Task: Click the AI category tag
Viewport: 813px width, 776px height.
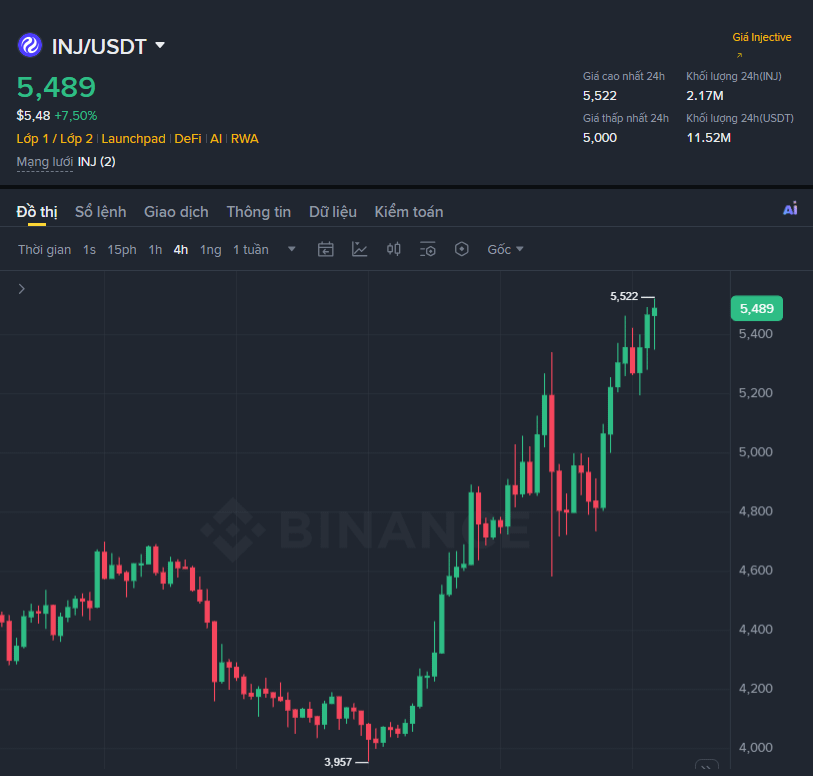Action: (x=216, y=139)
